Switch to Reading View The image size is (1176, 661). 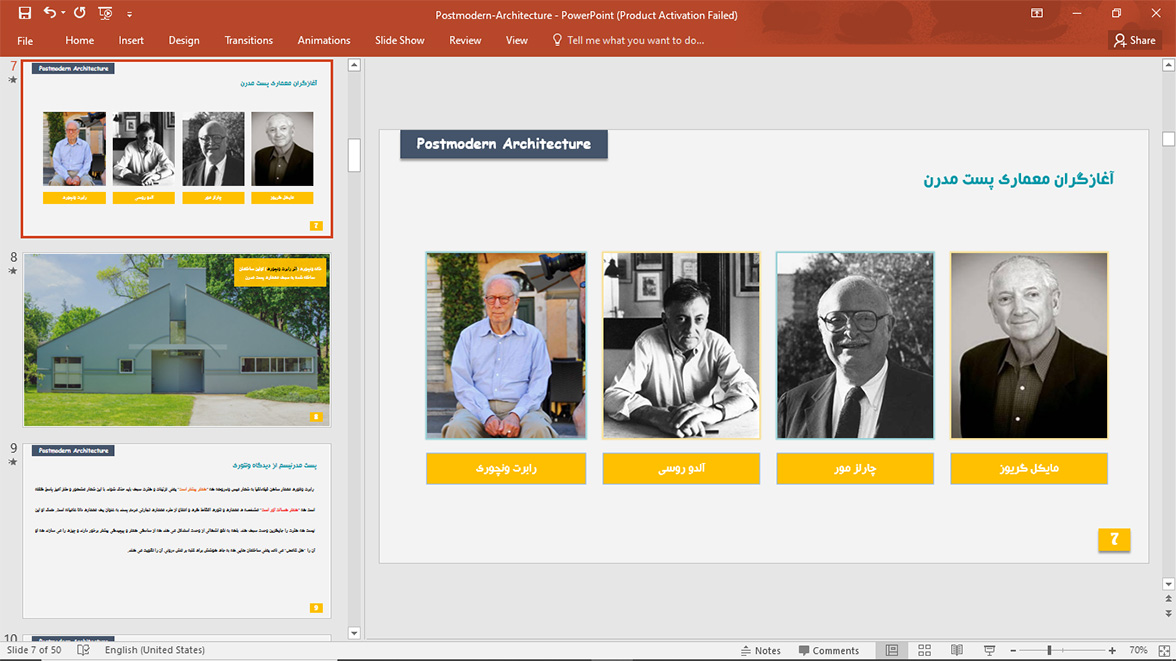pos(957,650)
